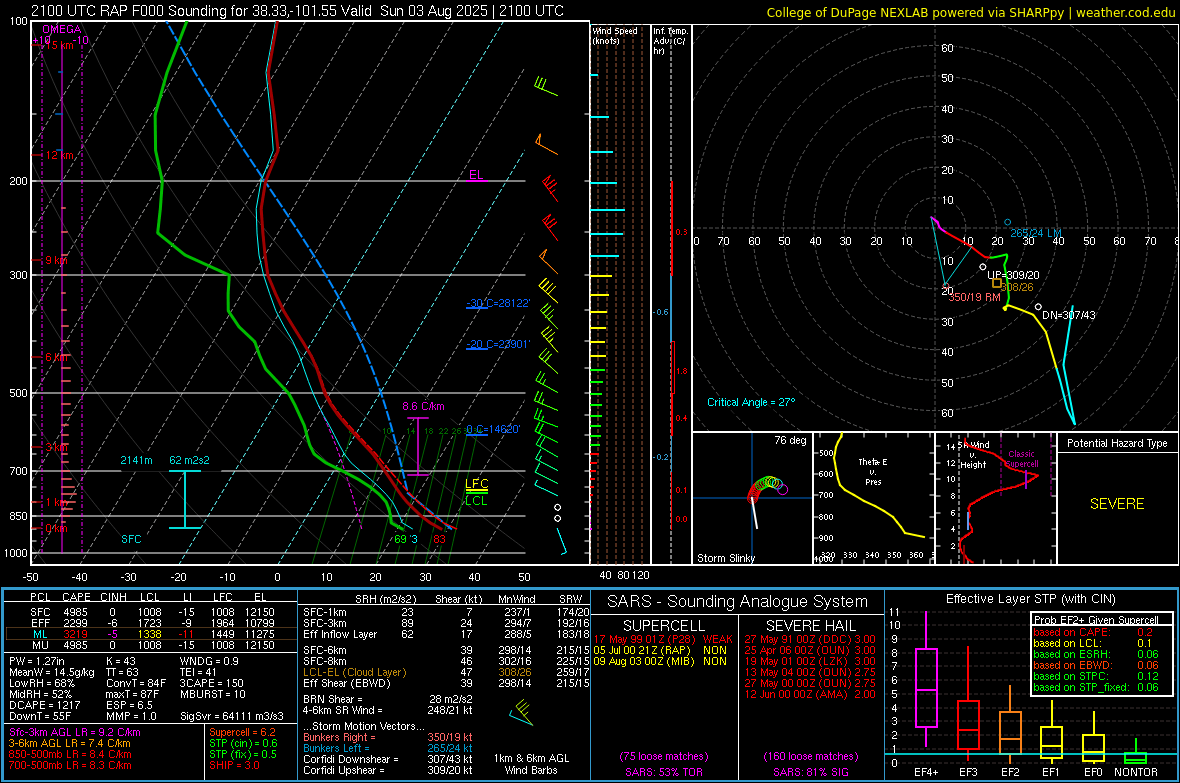The image size is (1180, 783).
Task: Click the 350/19 RM label on hodograph
Action: (975, 297)
